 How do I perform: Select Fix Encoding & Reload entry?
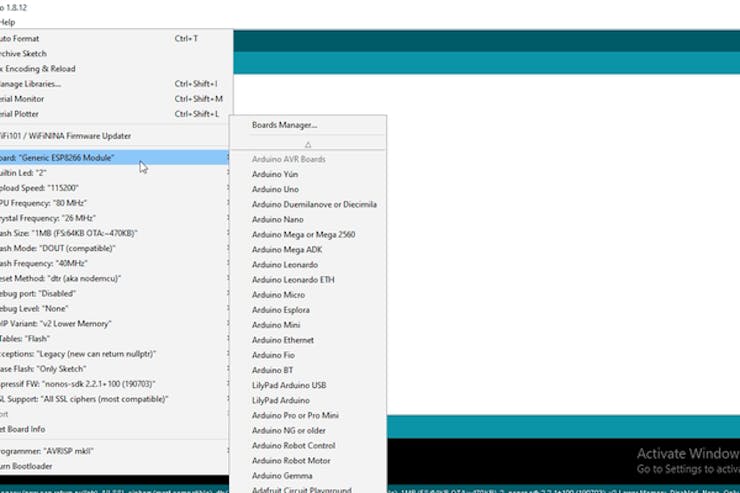click(116, 69)
